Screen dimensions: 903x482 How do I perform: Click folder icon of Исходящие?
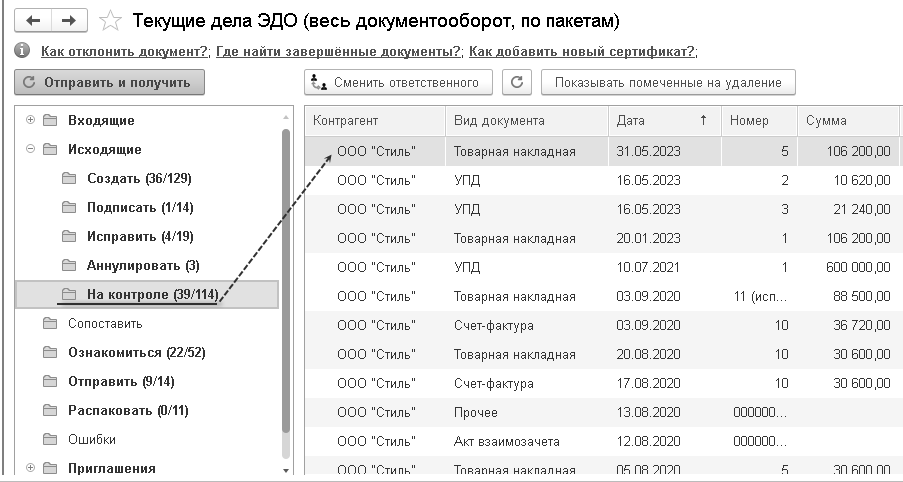click(50, 149)
